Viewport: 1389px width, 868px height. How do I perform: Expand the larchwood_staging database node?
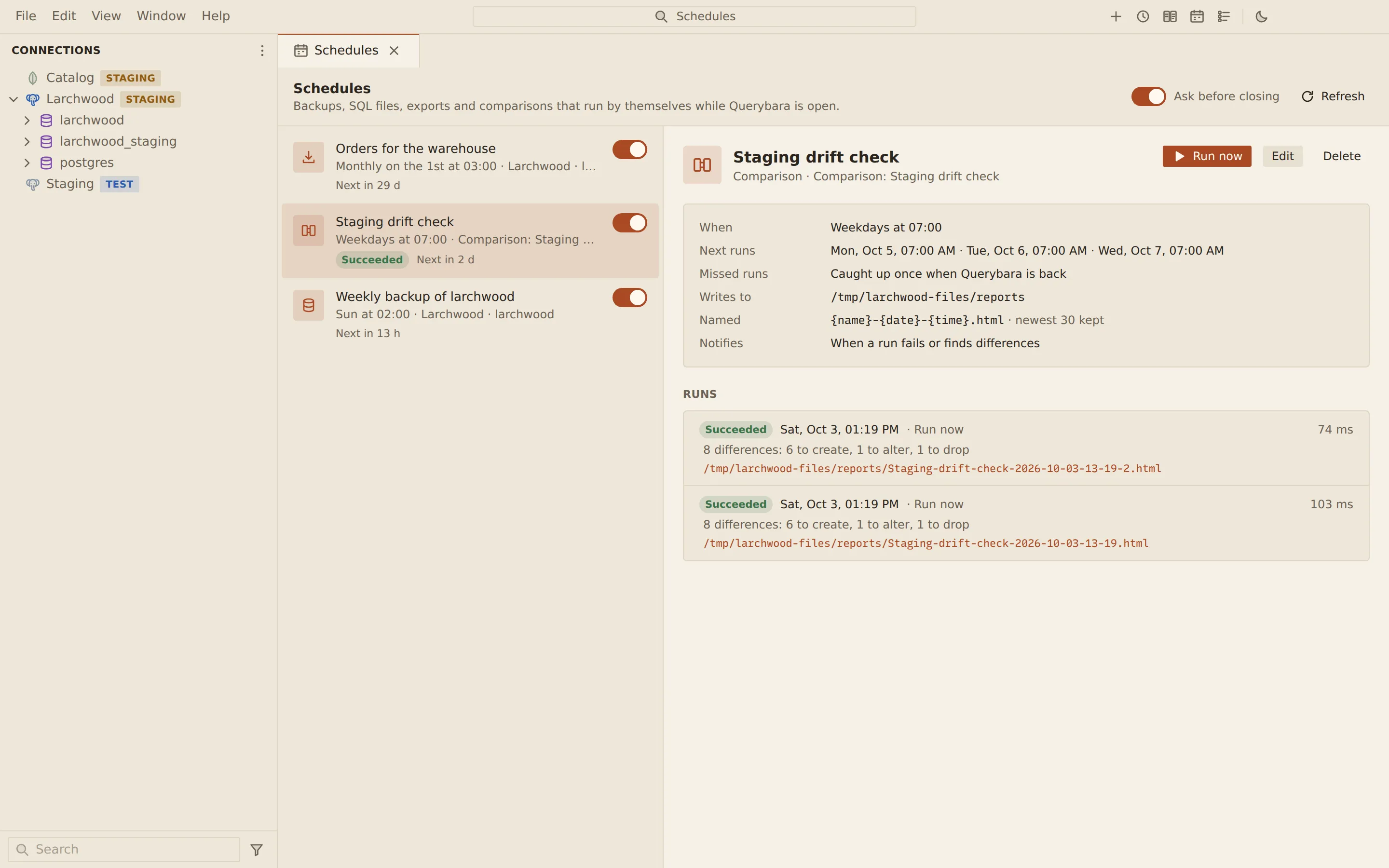point(27,142)
